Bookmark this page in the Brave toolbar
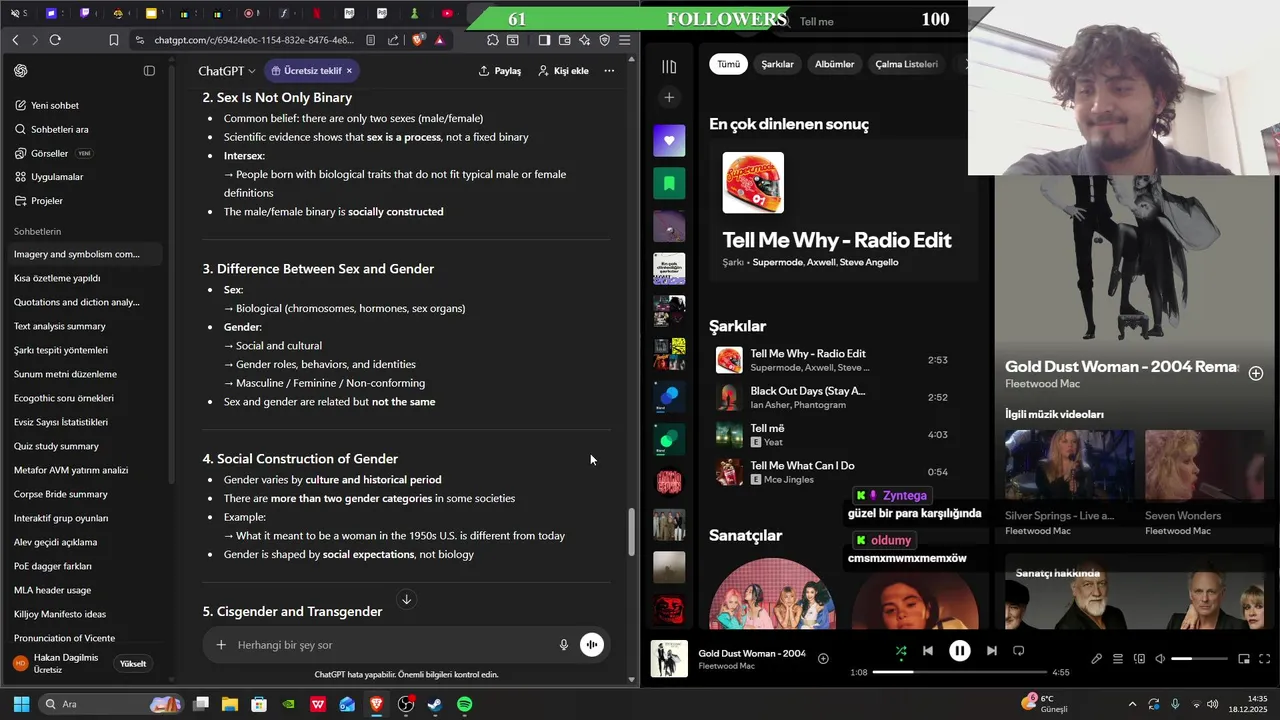 [114, 40]
